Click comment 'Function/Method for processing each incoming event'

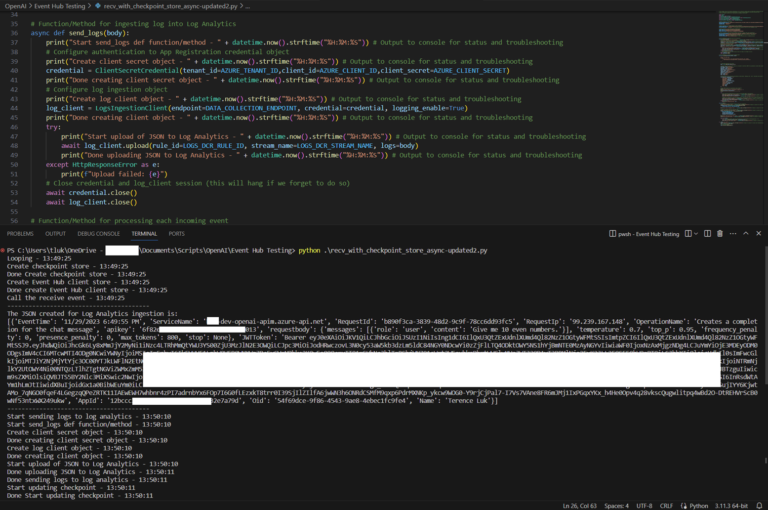129,220
